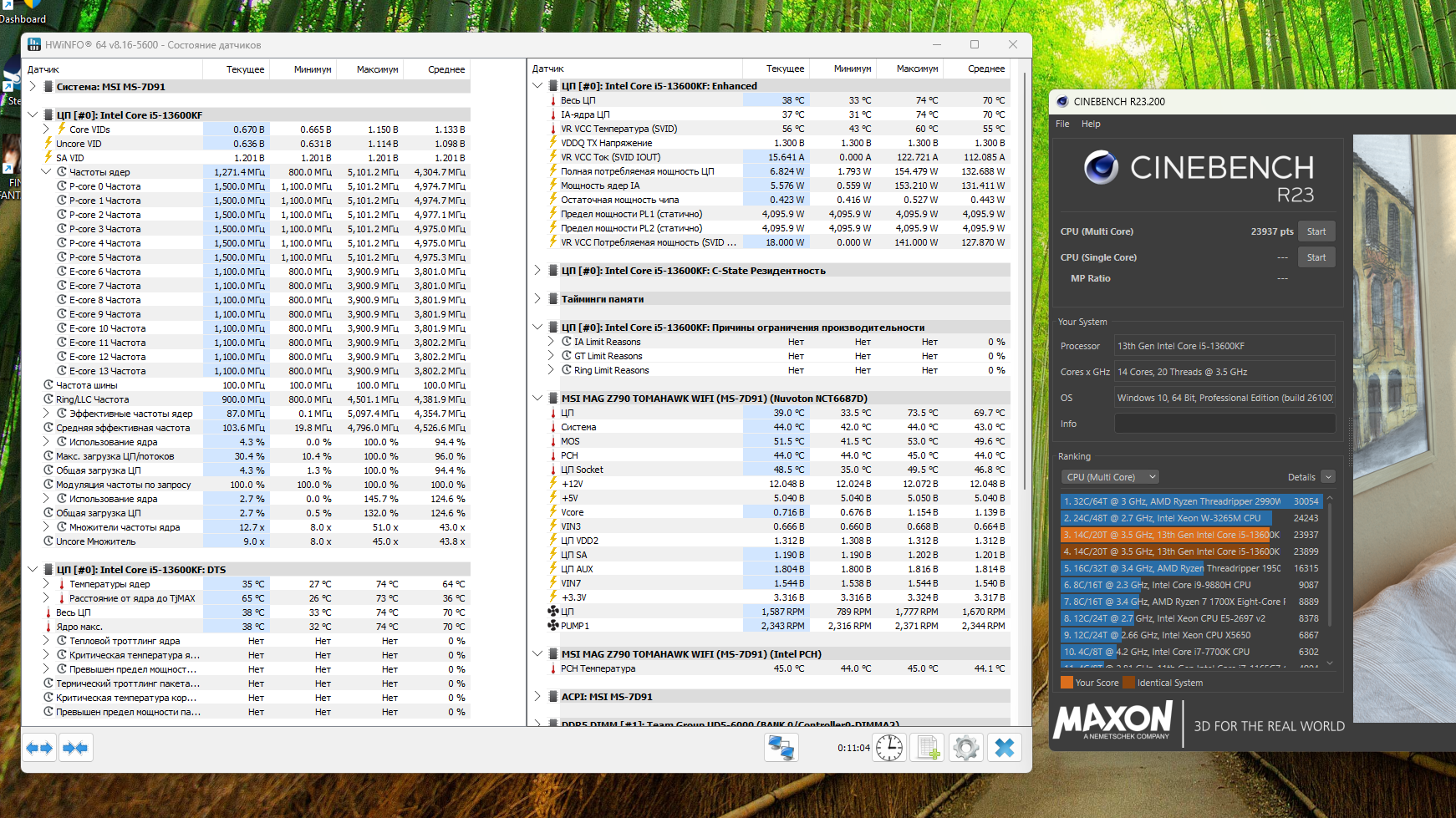Select the Intel Core i7-7700K ranking entry

click(x=1191, y=652)
